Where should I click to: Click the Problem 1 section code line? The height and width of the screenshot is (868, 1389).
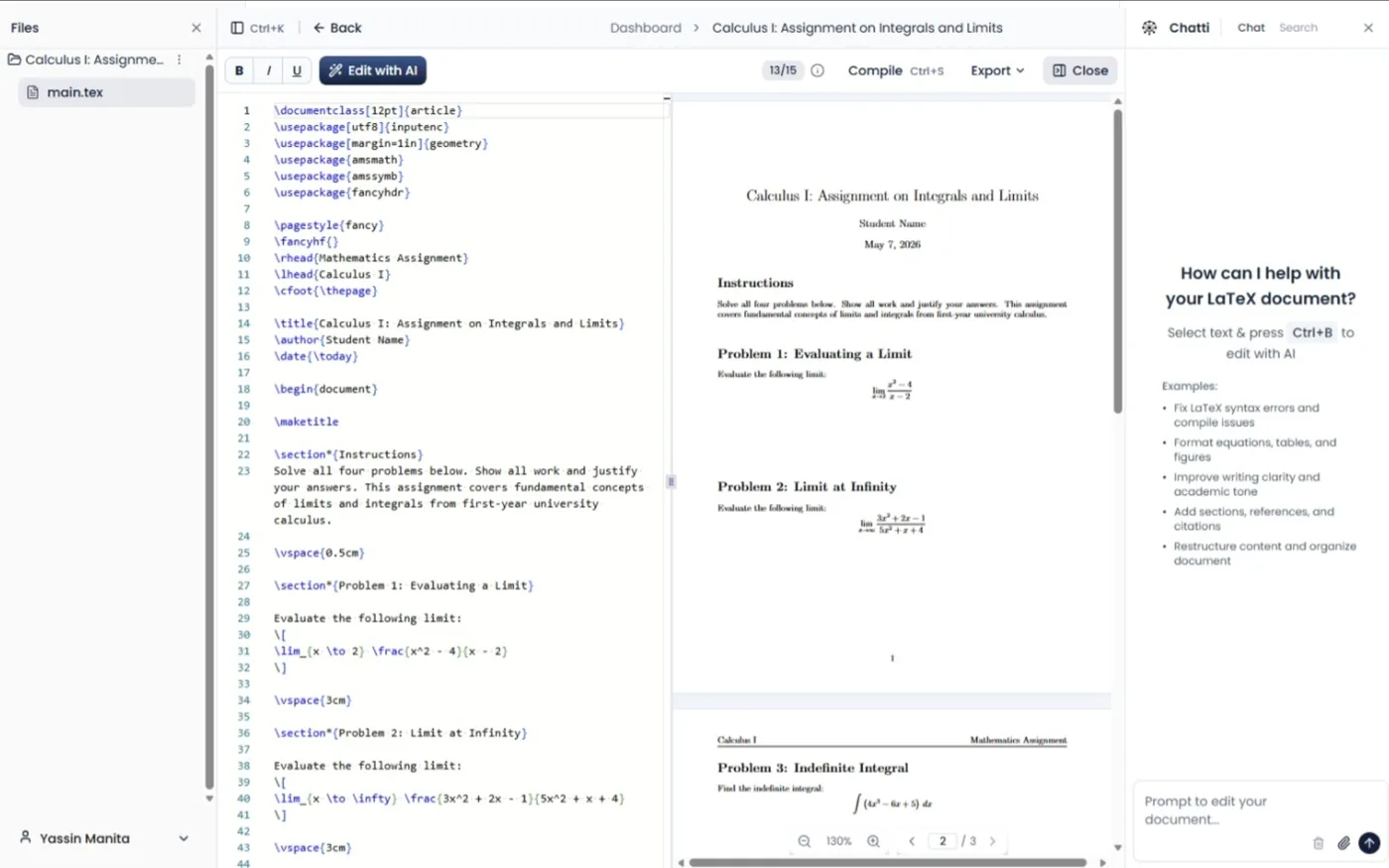point(404,585)
